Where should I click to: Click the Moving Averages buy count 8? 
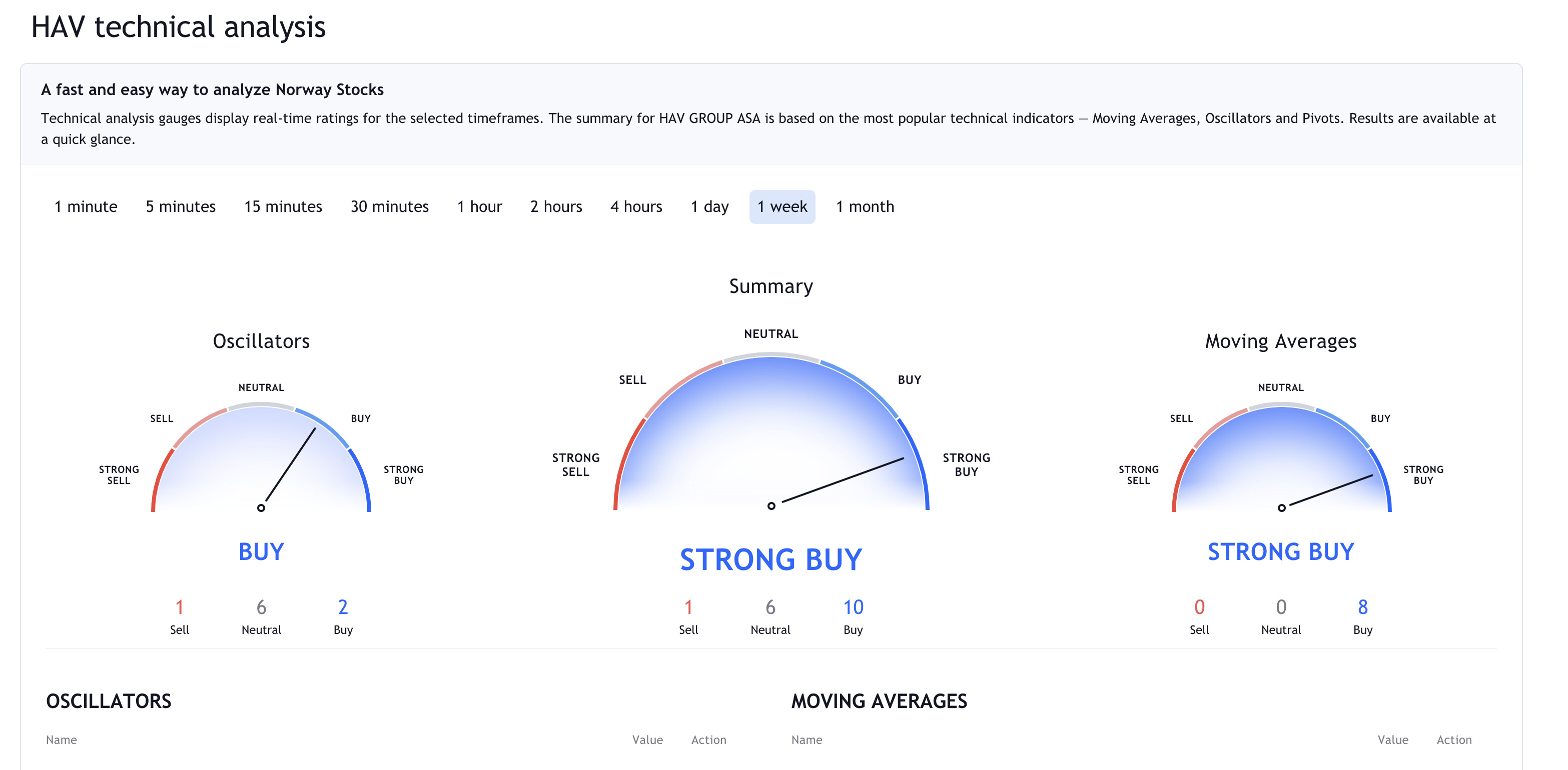[1362, 607]
